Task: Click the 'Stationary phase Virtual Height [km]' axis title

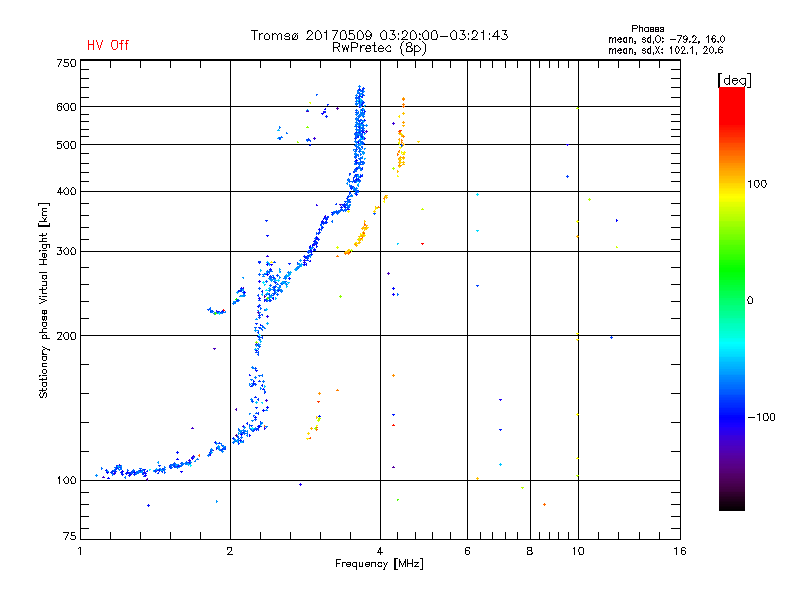Action: (43, 300)
